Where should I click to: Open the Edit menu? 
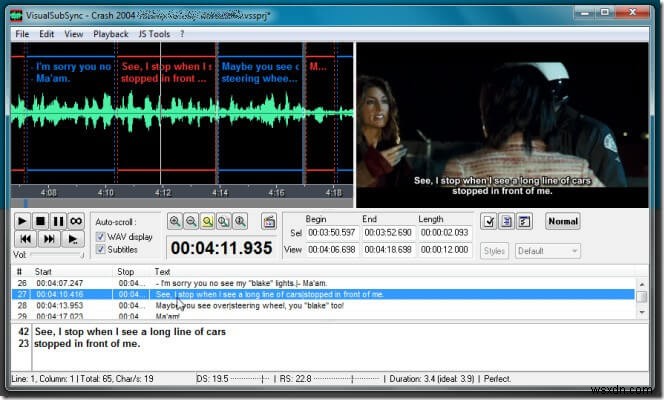pyautogui.click(x=47, y=34)
